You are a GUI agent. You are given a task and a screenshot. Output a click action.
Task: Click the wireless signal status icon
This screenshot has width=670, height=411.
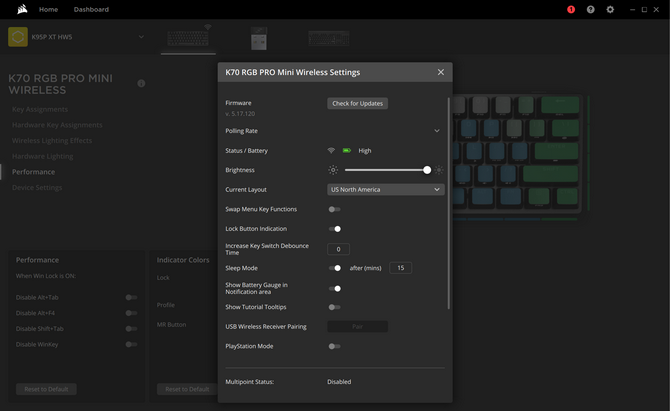tap(331, 150)
